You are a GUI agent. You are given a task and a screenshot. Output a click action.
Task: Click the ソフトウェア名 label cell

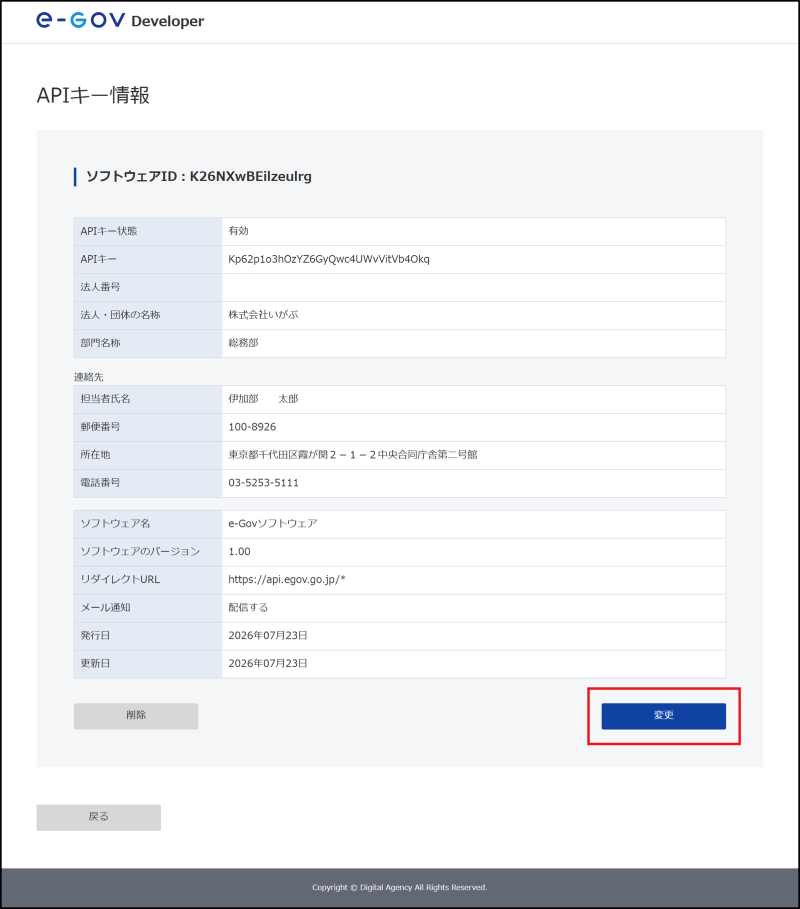[x=148, y=524]
